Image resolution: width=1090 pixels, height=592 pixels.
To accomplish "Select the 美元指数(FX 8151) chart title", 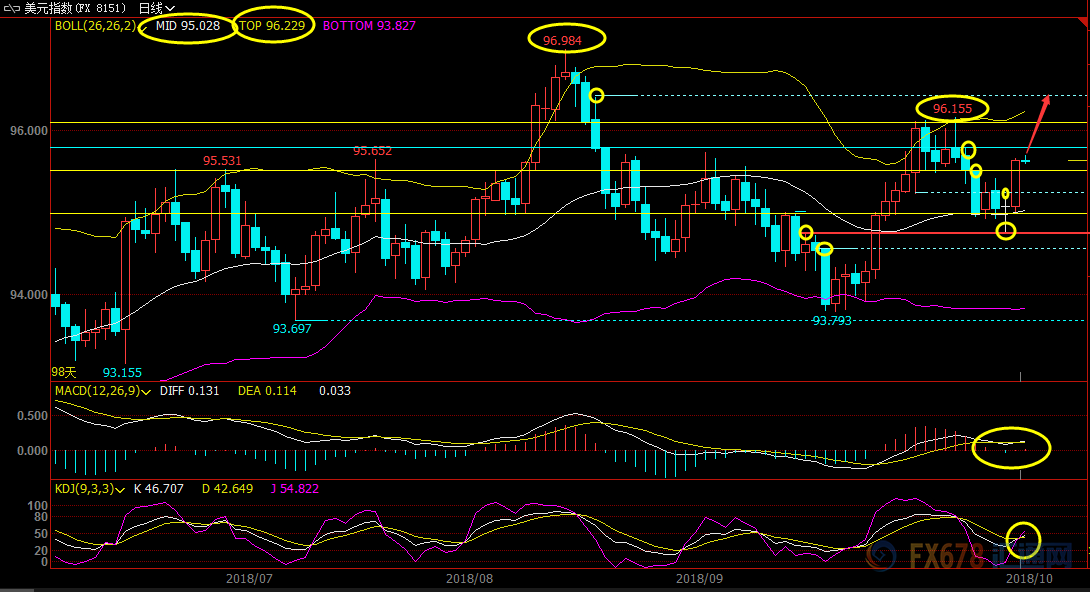I will point(75,8).
